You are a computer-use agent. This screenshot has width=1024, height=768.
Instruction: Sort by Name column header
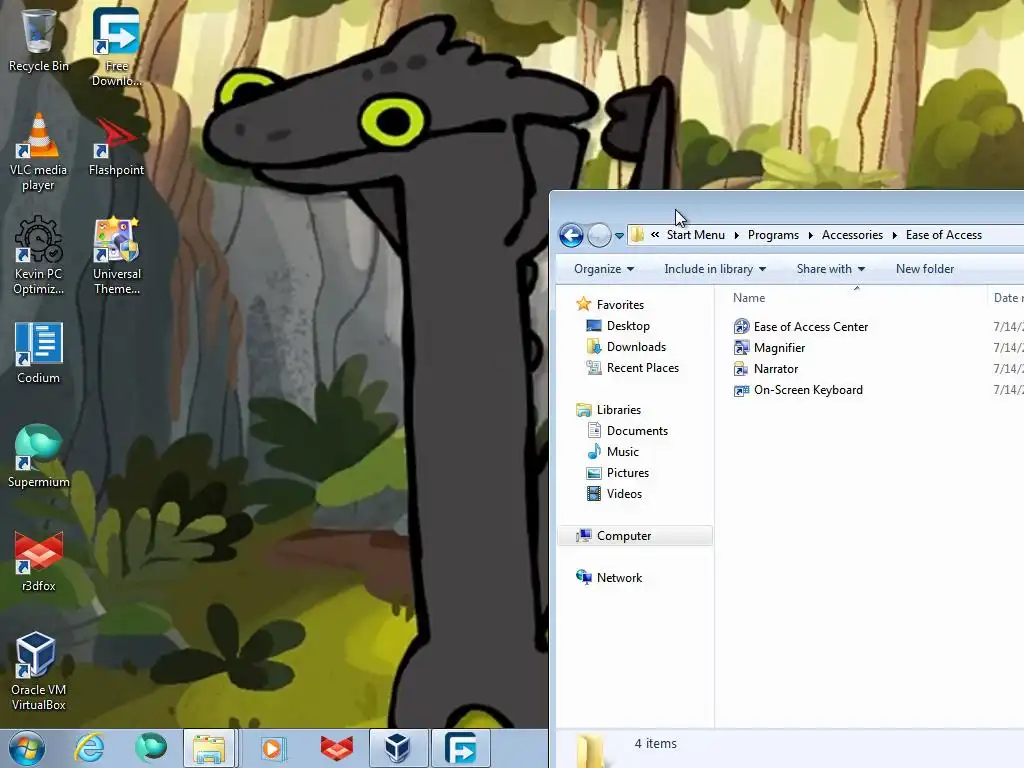coord(856,298)
